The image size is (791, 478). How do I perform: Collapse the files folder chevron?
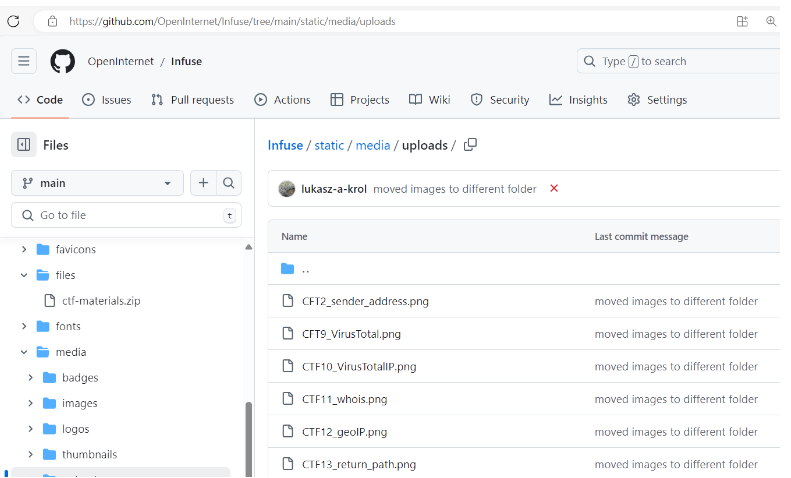(x=24, y=275)
